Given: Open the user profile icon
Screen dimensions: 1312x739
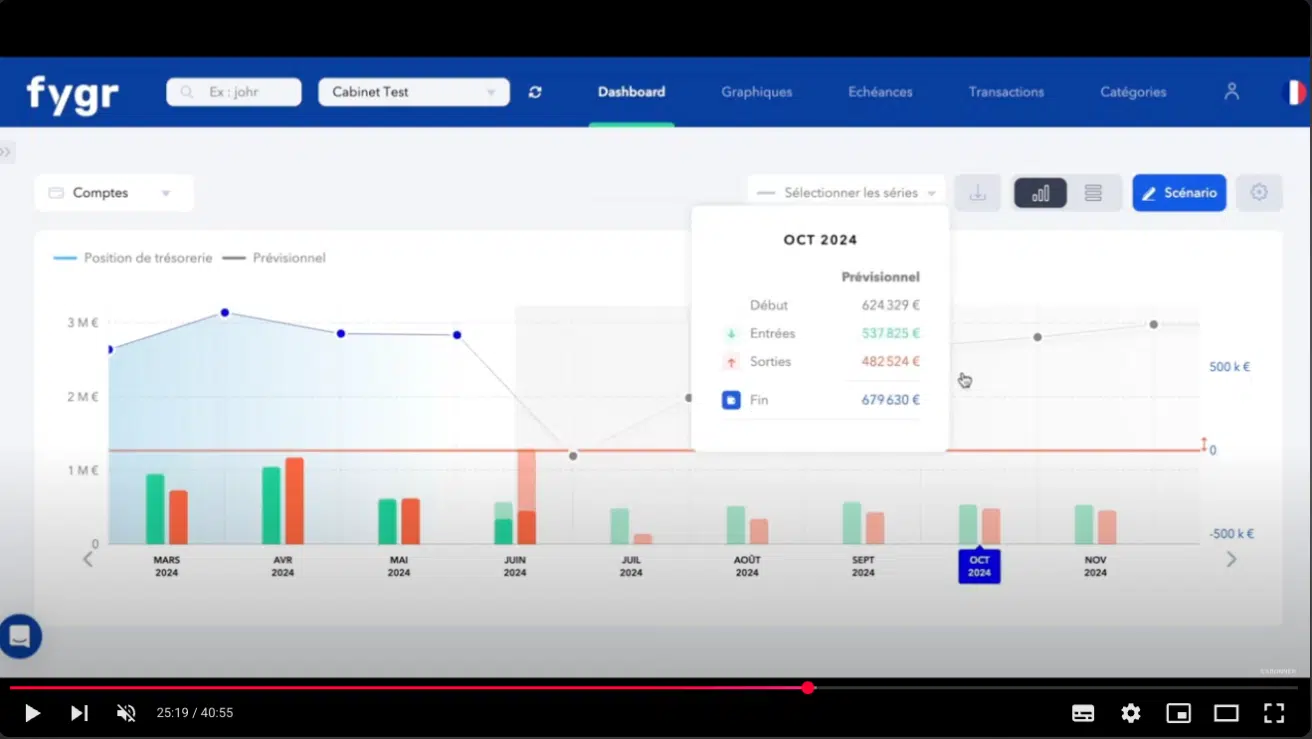Looking at the screenshot, I should coord(1231,91).
